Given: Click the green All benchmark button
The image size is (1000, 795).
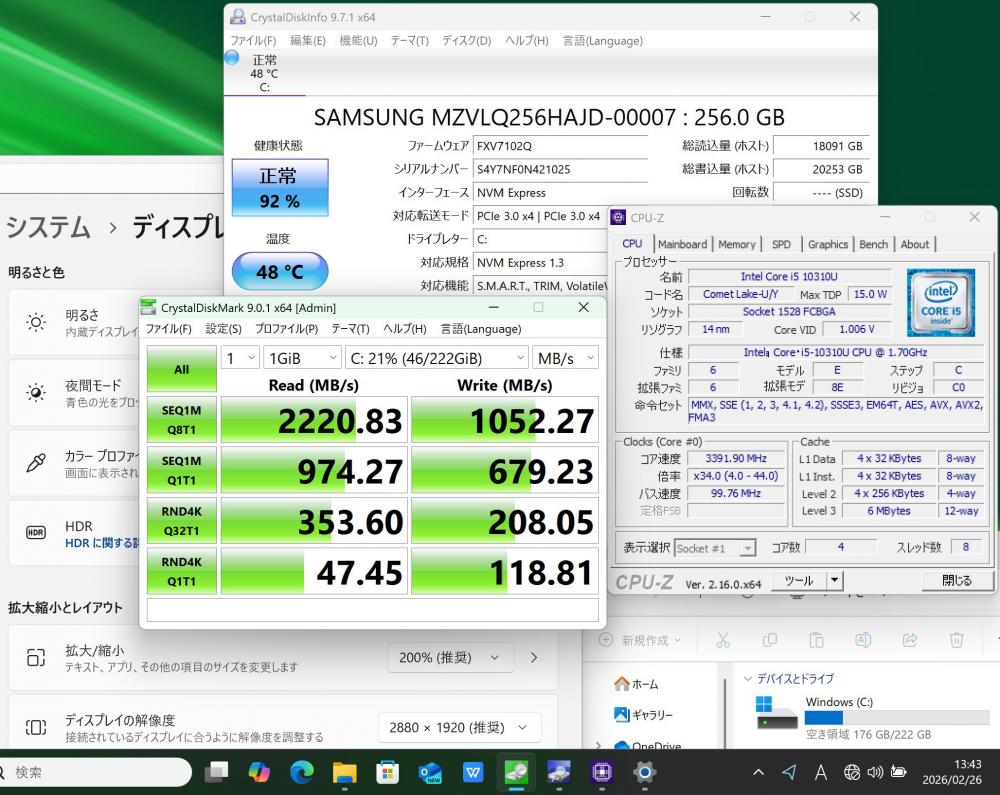Looking at the screenshot, I should [x=181, y=369].
